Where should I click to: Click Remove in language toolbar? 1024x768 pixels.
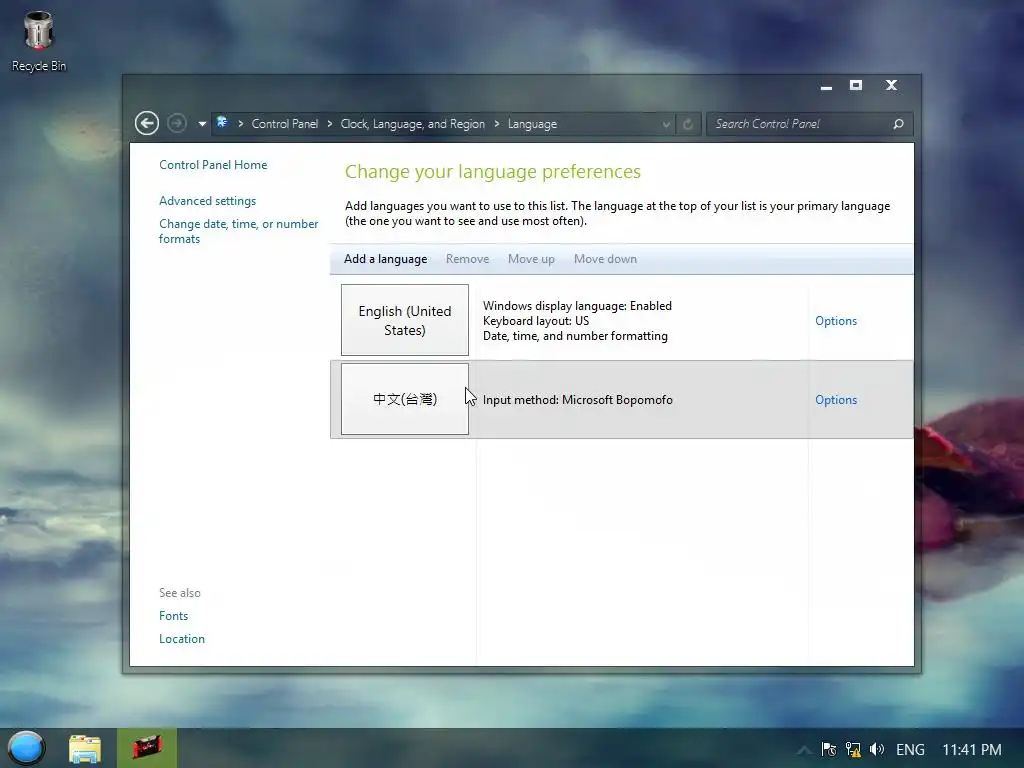(x=467, y=259)
